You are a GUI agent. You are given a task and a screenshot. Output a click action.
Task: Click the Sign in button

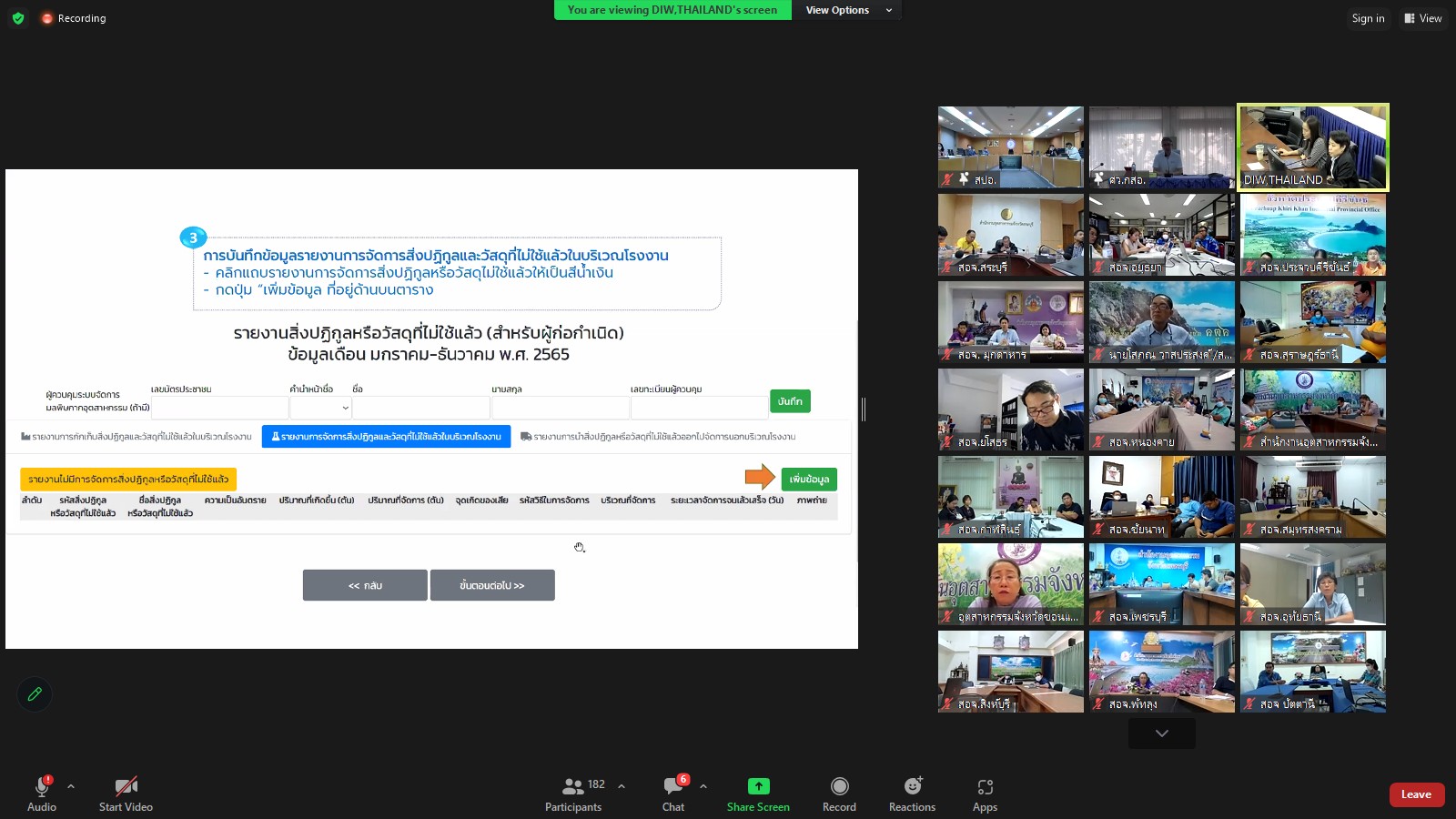1368,18
